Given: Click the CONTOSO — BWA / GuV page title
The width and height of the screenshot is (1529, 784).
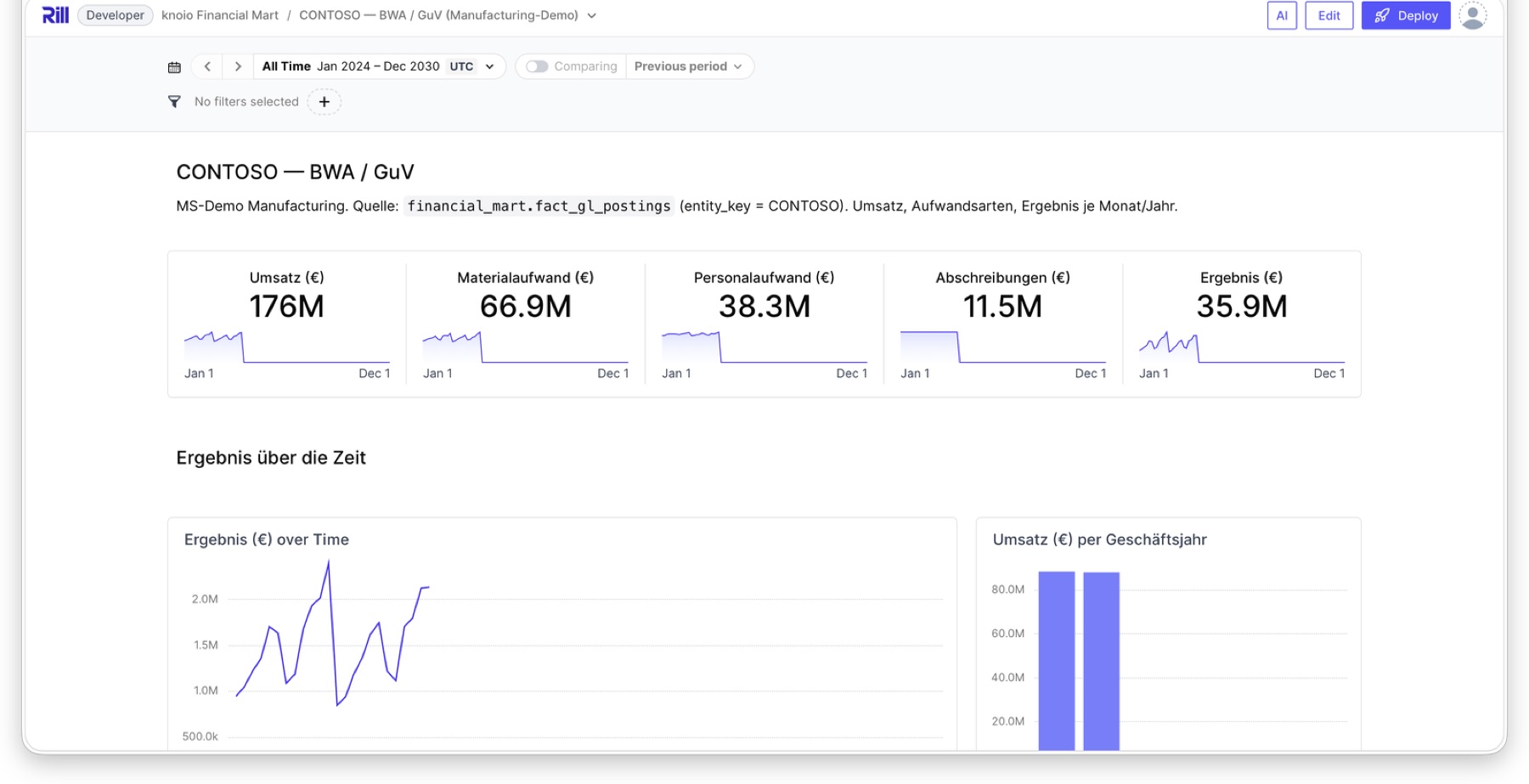Looking at the screenshot, I should point(295,172).
